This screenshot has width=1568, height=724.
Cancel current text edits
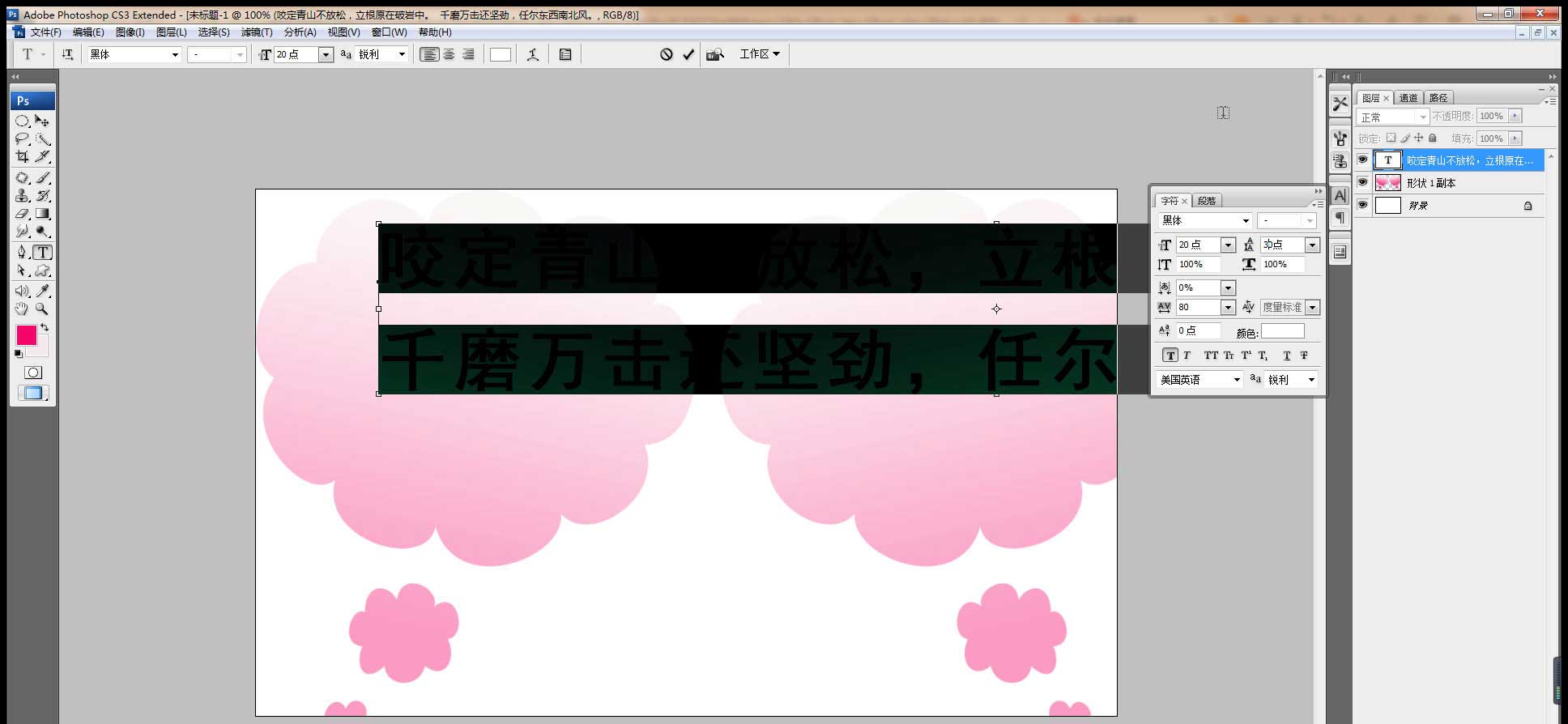click(666, 54)
